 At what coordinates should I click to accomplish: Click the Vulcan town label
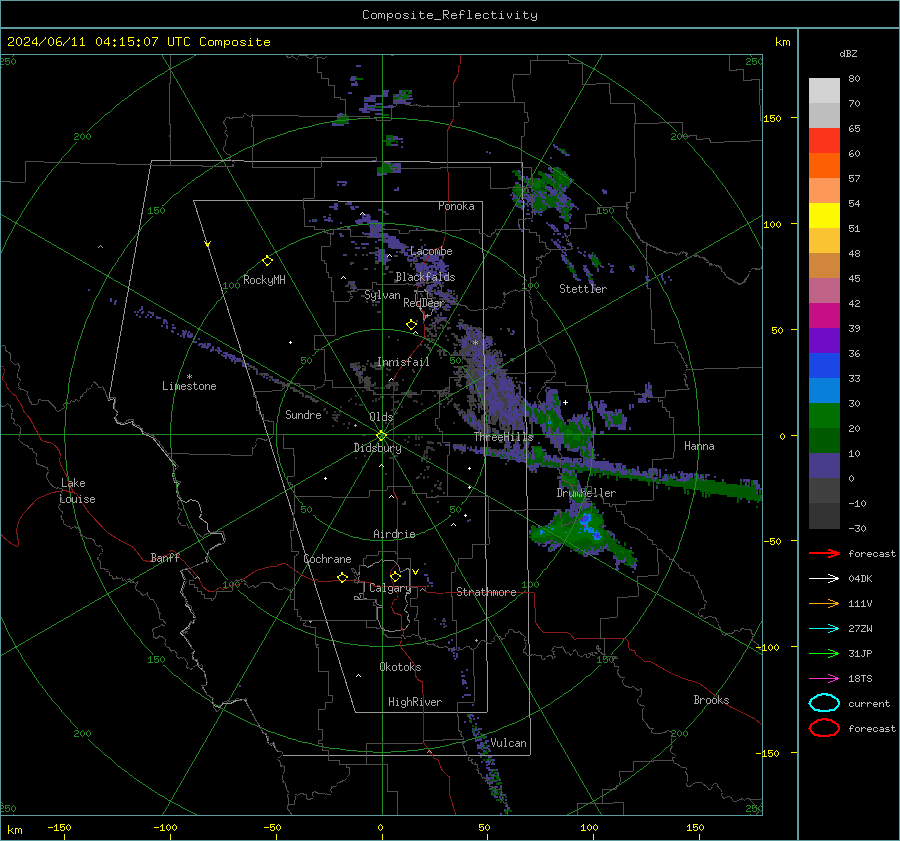click(x=508, y=743)
